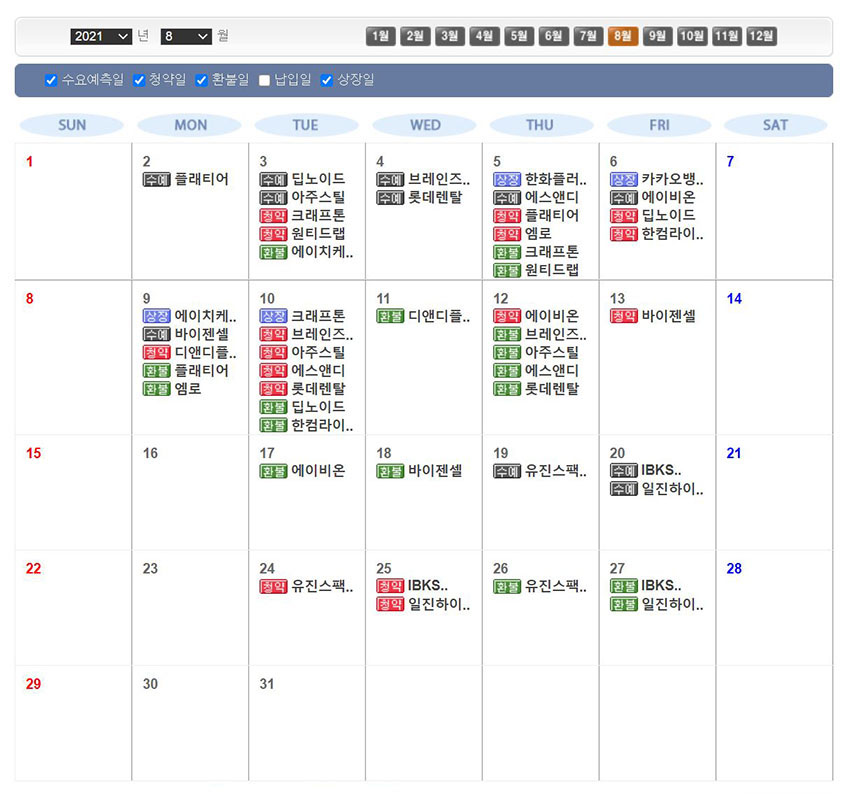Viewport: 850px width, 798px height.
Task: Click the 환불 badge for 디앤디플.. on the 11th
Action: [x=390, y=316]
